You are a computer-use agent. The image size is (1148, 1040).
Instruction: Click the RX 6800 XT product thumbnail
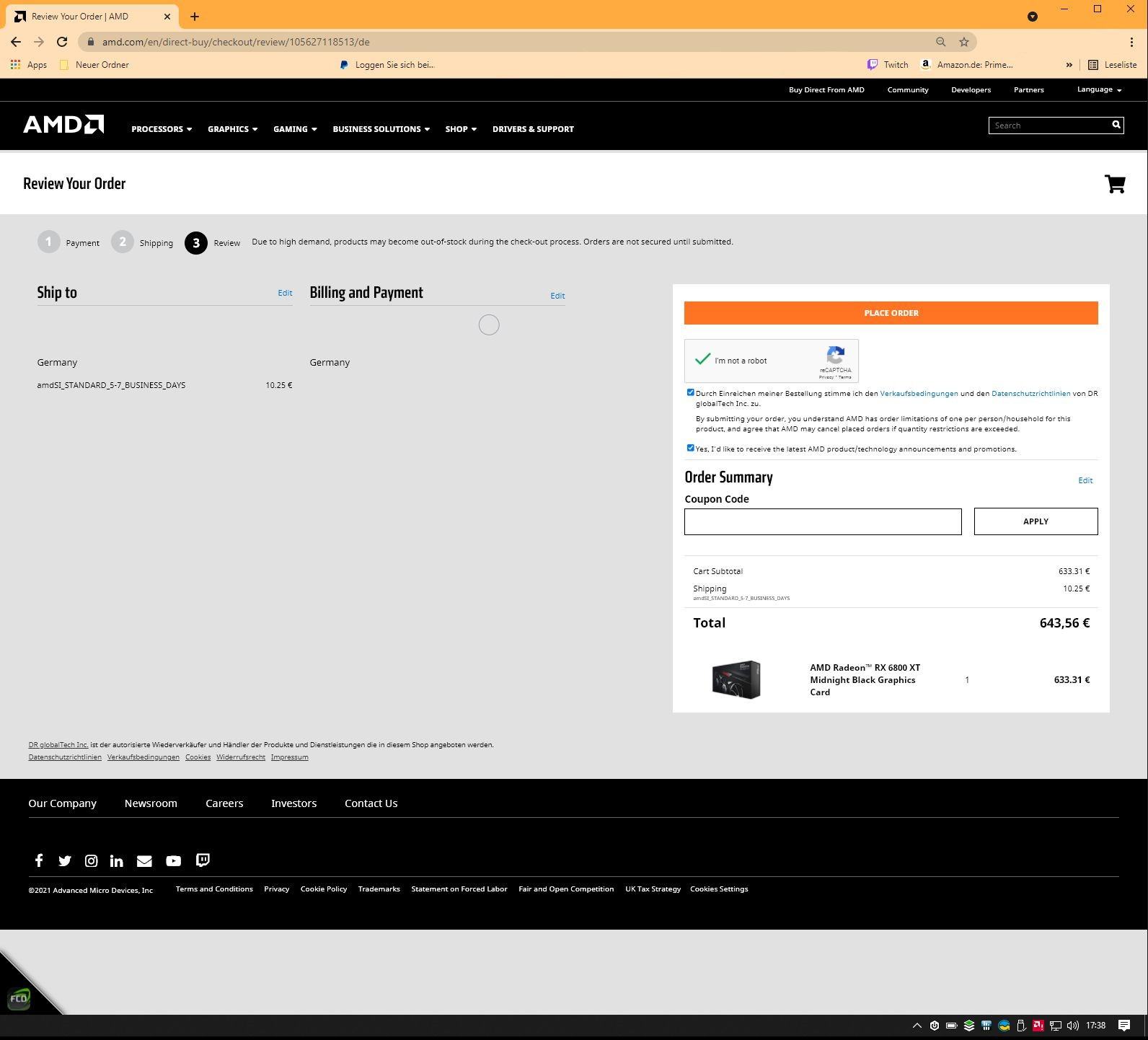click(736, 679)
